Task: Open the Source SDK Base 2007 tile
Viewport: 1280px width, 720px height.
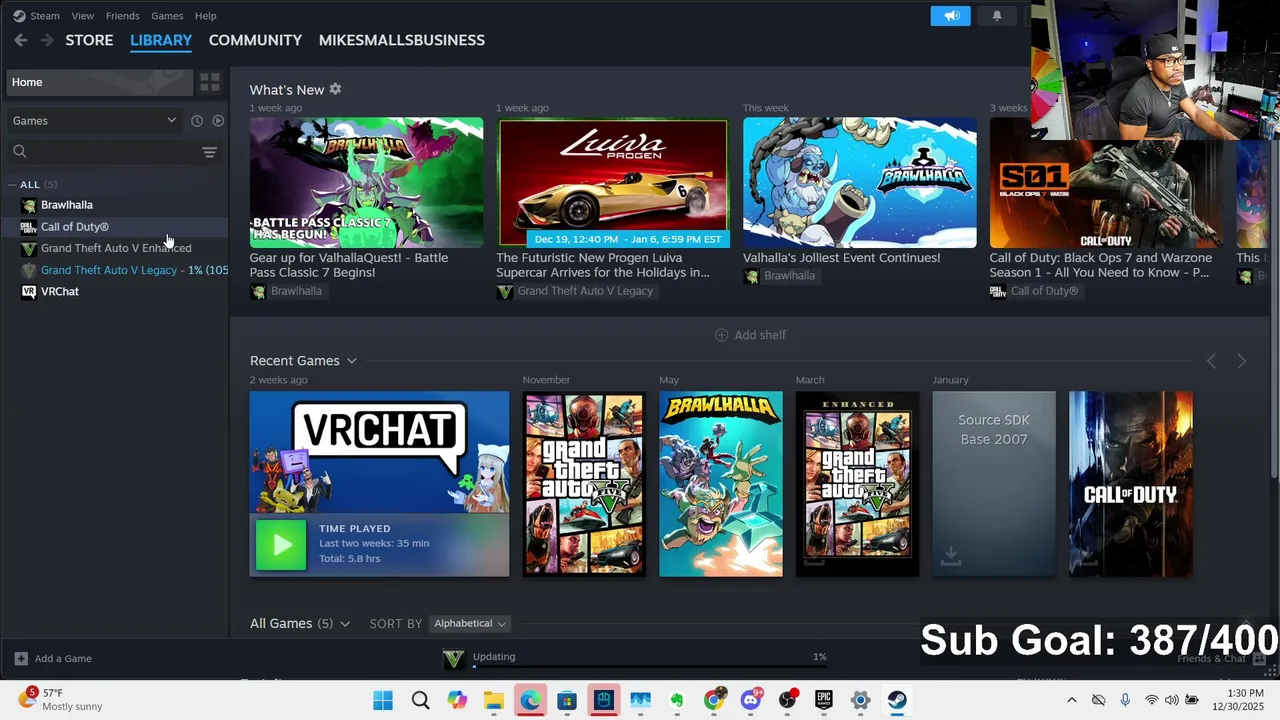Action: (994, 484)
